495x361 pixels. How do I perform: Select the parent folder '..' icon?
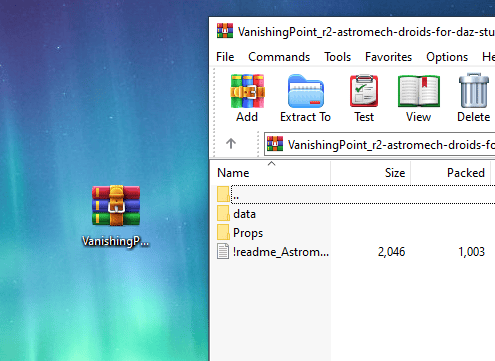click(x=223, y=194)
